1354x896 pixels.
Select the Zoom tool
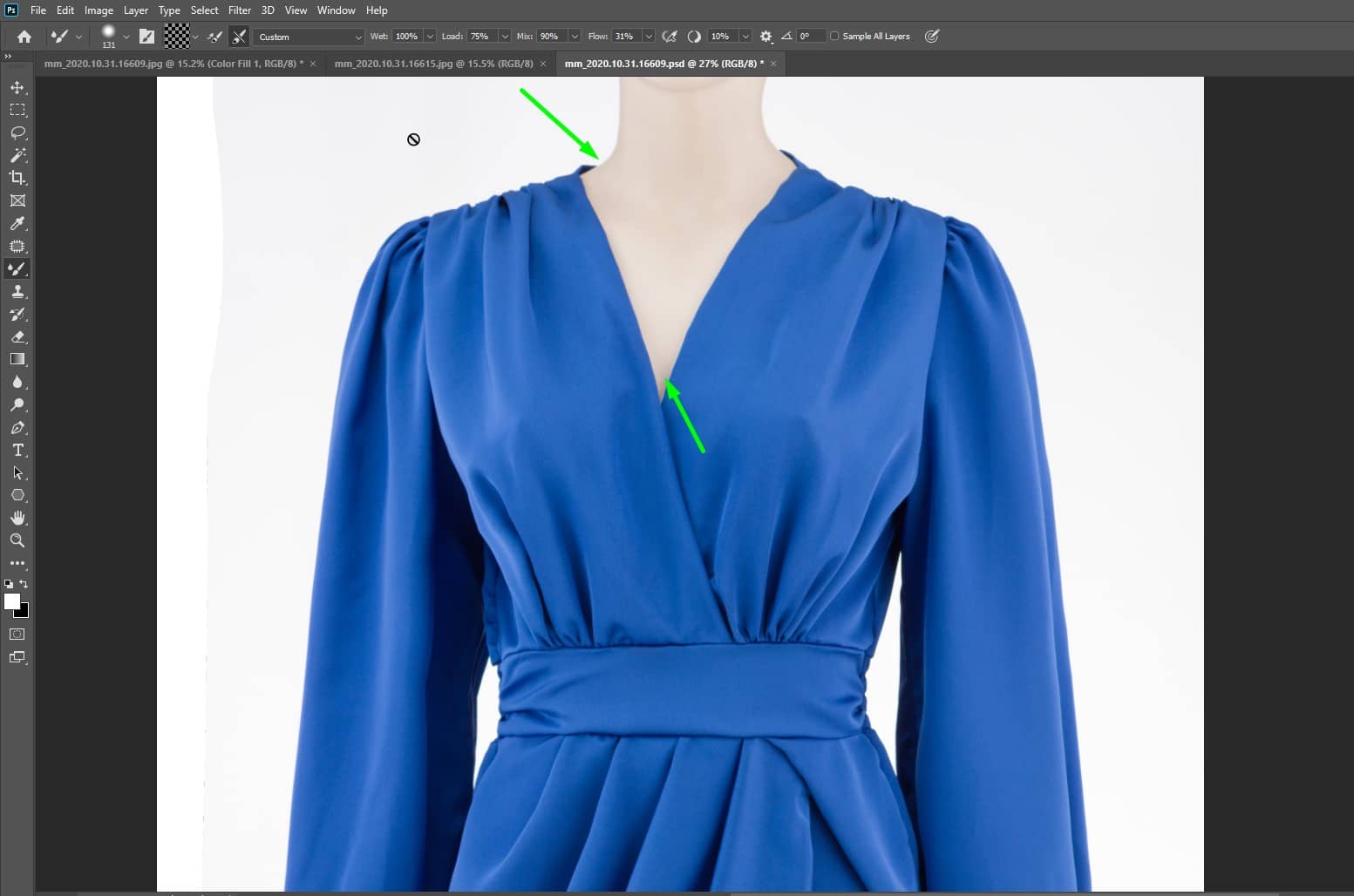pos(17,540)
